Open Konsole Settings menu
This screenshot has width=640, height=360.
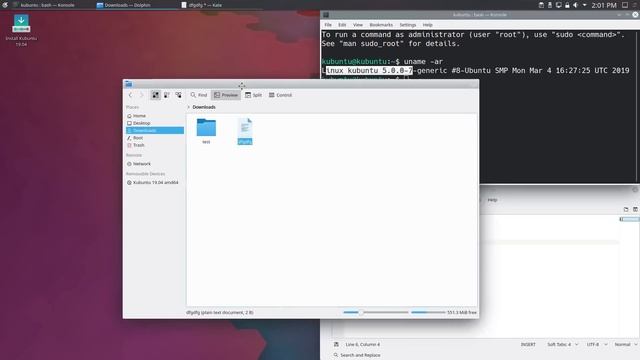[407, 25]
